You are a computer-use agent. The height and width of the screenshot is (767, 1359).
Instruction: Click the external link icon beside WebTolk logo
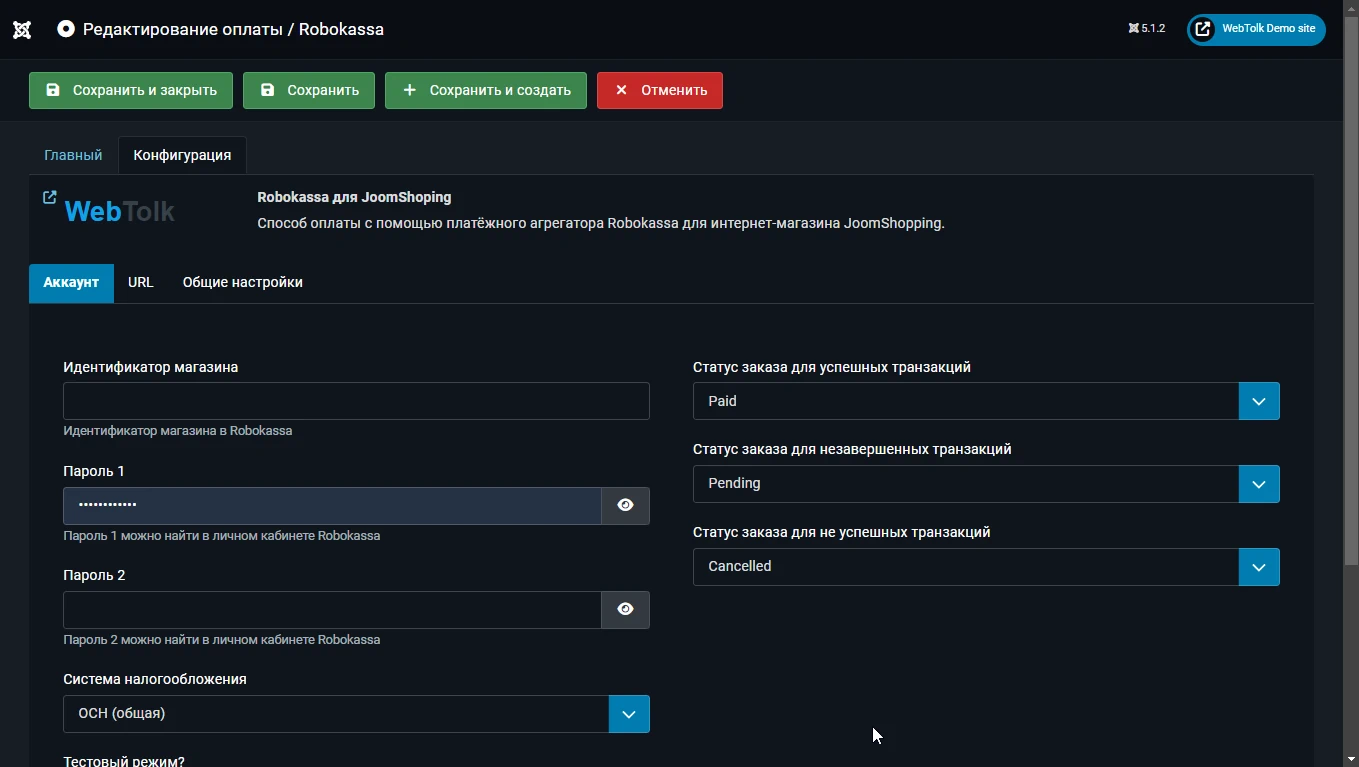click(50, 197)
